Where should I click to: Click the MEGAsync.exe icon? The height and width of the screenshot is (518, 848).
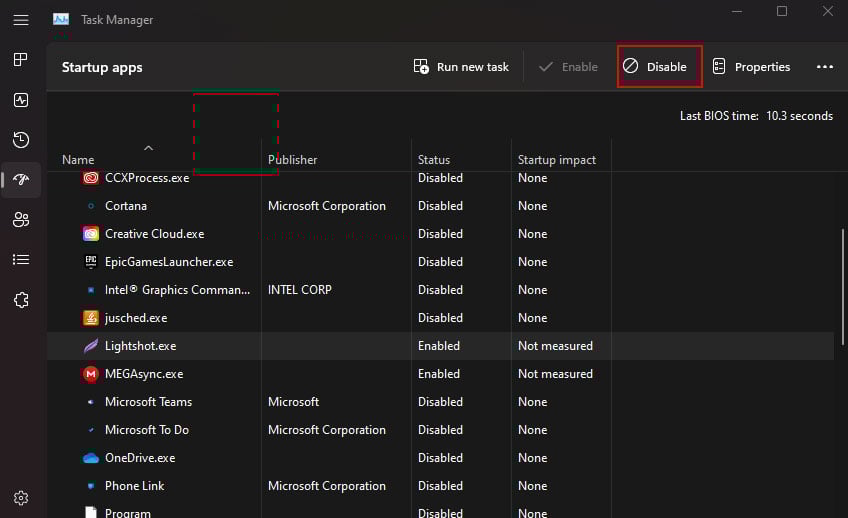pos(91,374)
